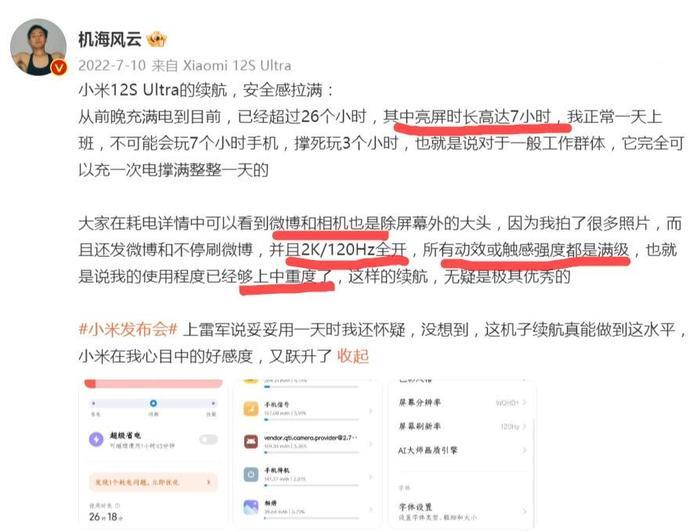Image resolution: width=700 pixels, height=532 pixels.
Task: Expand the 屏幕分辨率 WQHD+ chevron
Action: (525, 403)
